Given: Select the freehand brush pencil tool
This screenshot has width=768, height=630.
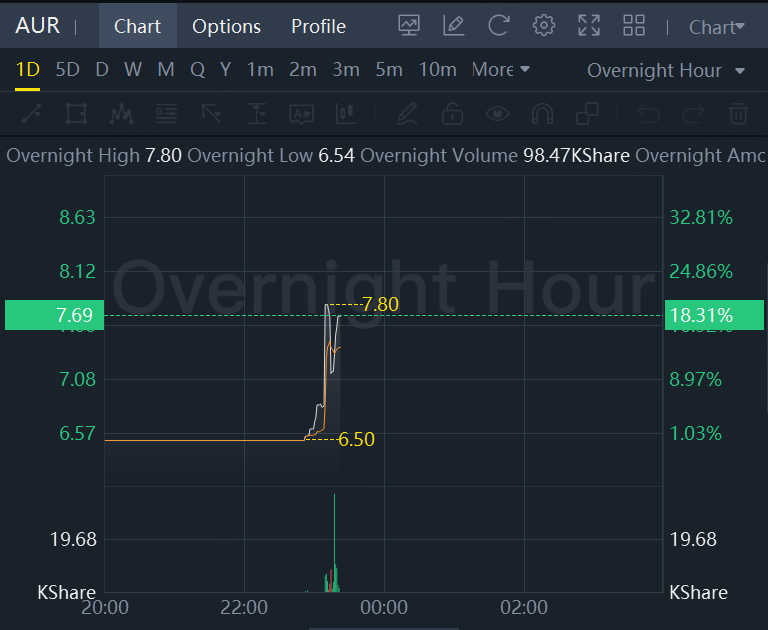Looking at the screenshot, I should click(407, 114).
